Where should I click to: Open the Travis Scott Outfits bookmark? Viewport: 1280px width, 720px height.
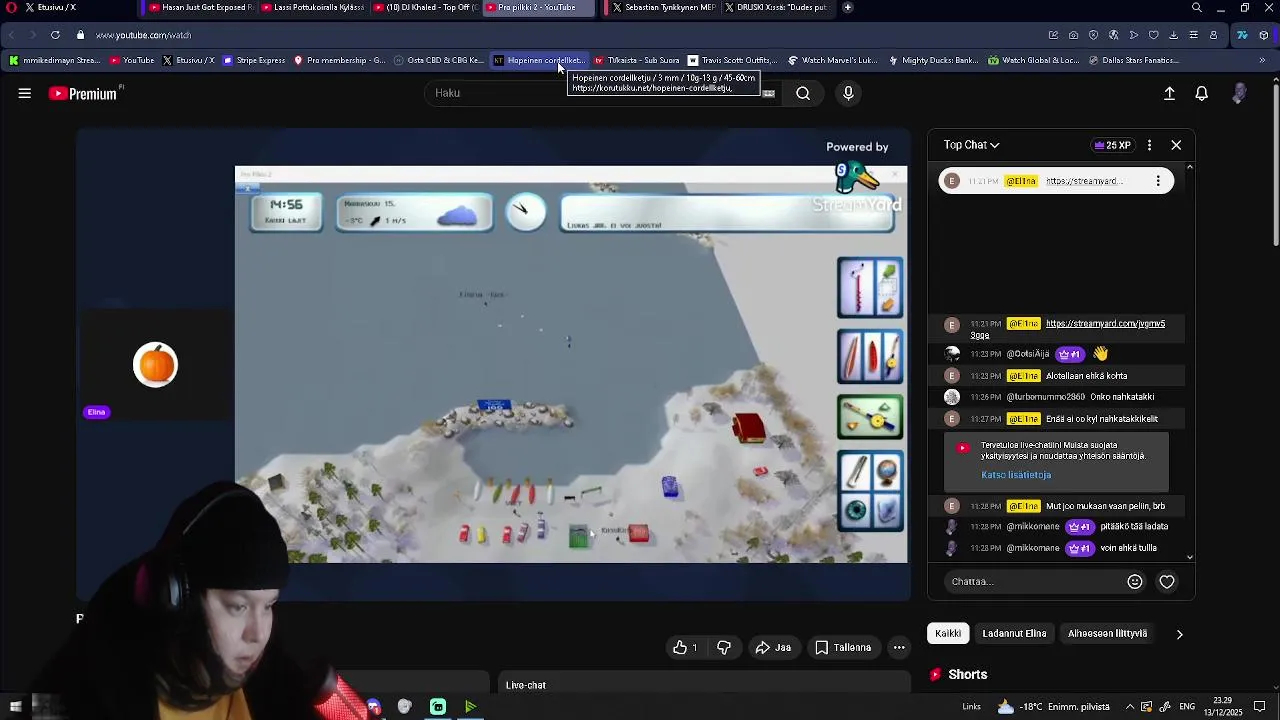(x=732, y=60)
